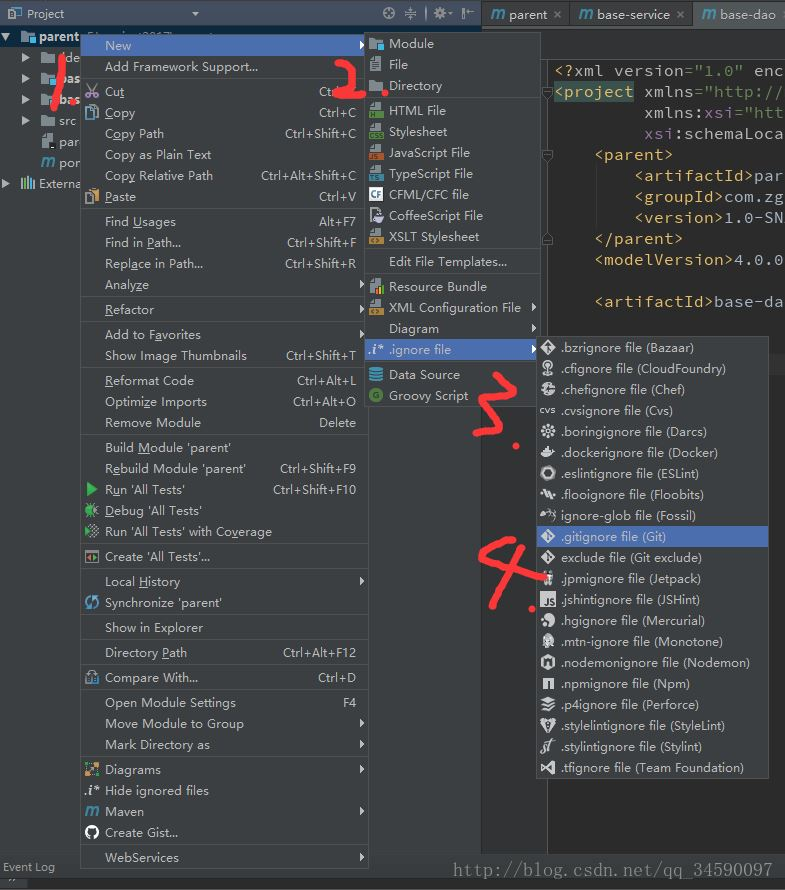The image size is (785, 890).
Task: Click the Perforce icon for .p4ignore
Action: click(548, 704)
